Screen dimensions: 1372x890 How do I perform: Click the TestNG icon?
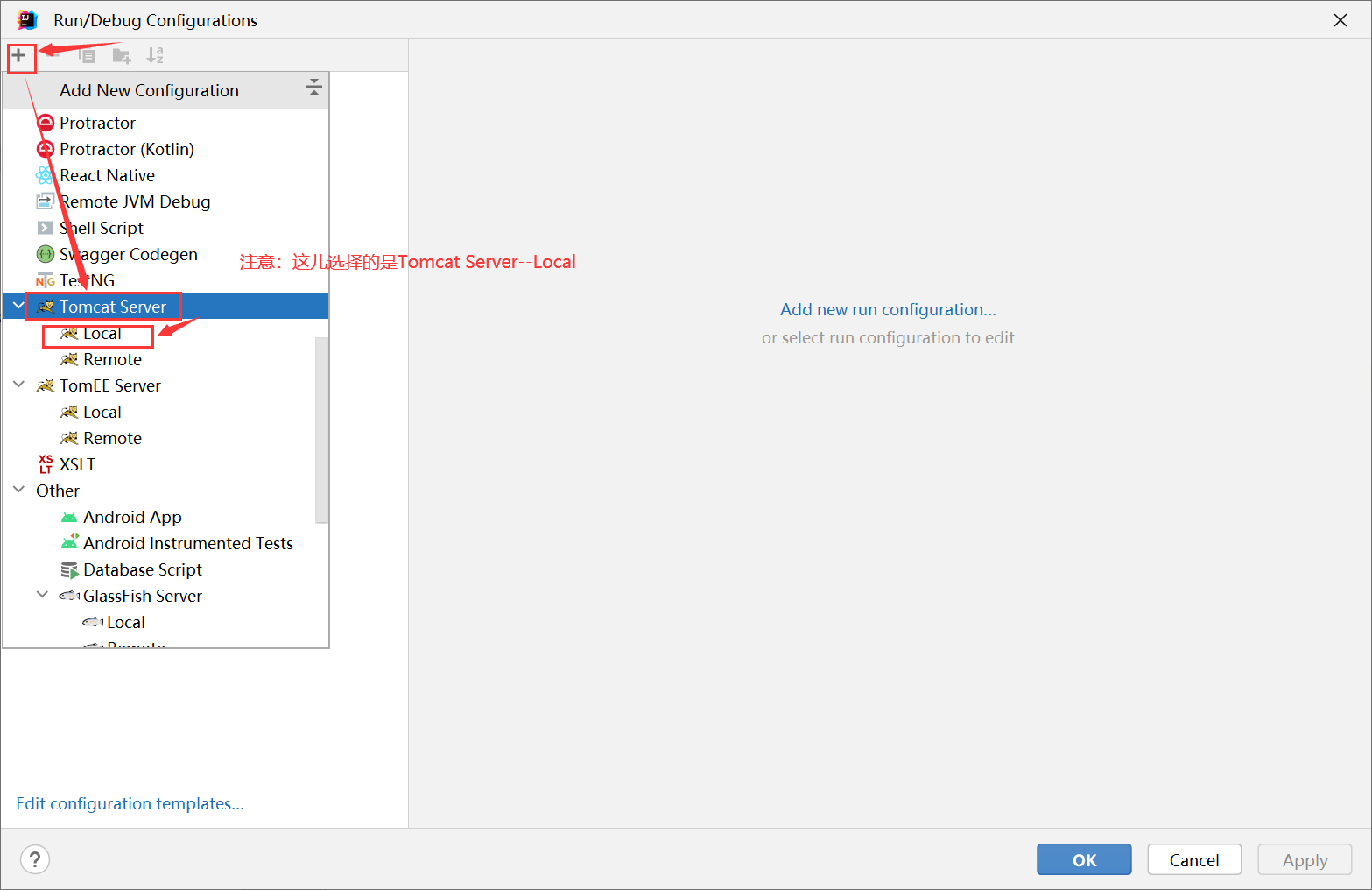(x=46, y=280)
